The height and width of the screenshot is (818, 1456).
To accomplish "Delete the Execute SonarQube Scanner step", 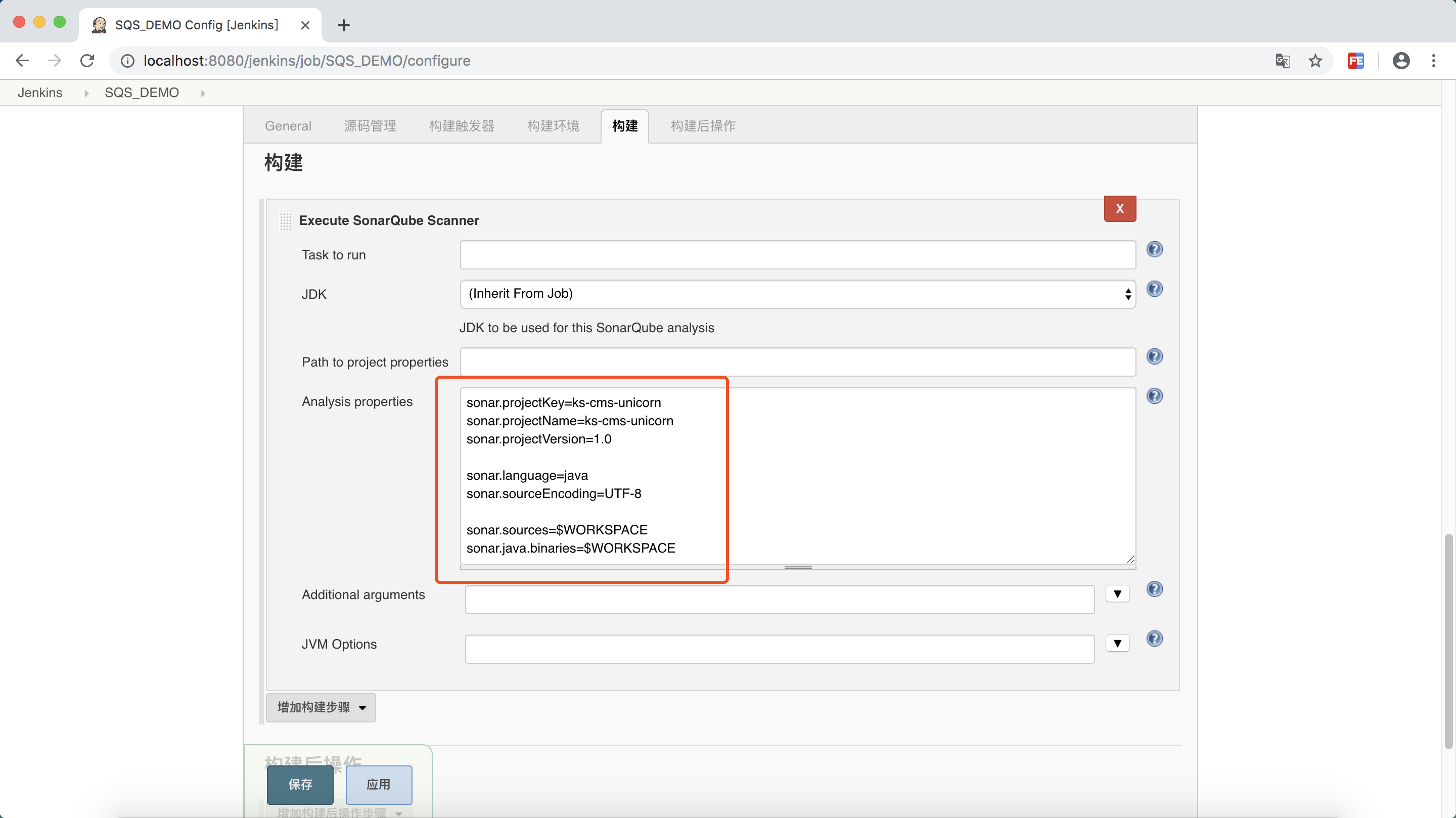I will (x=1120, y=209).
